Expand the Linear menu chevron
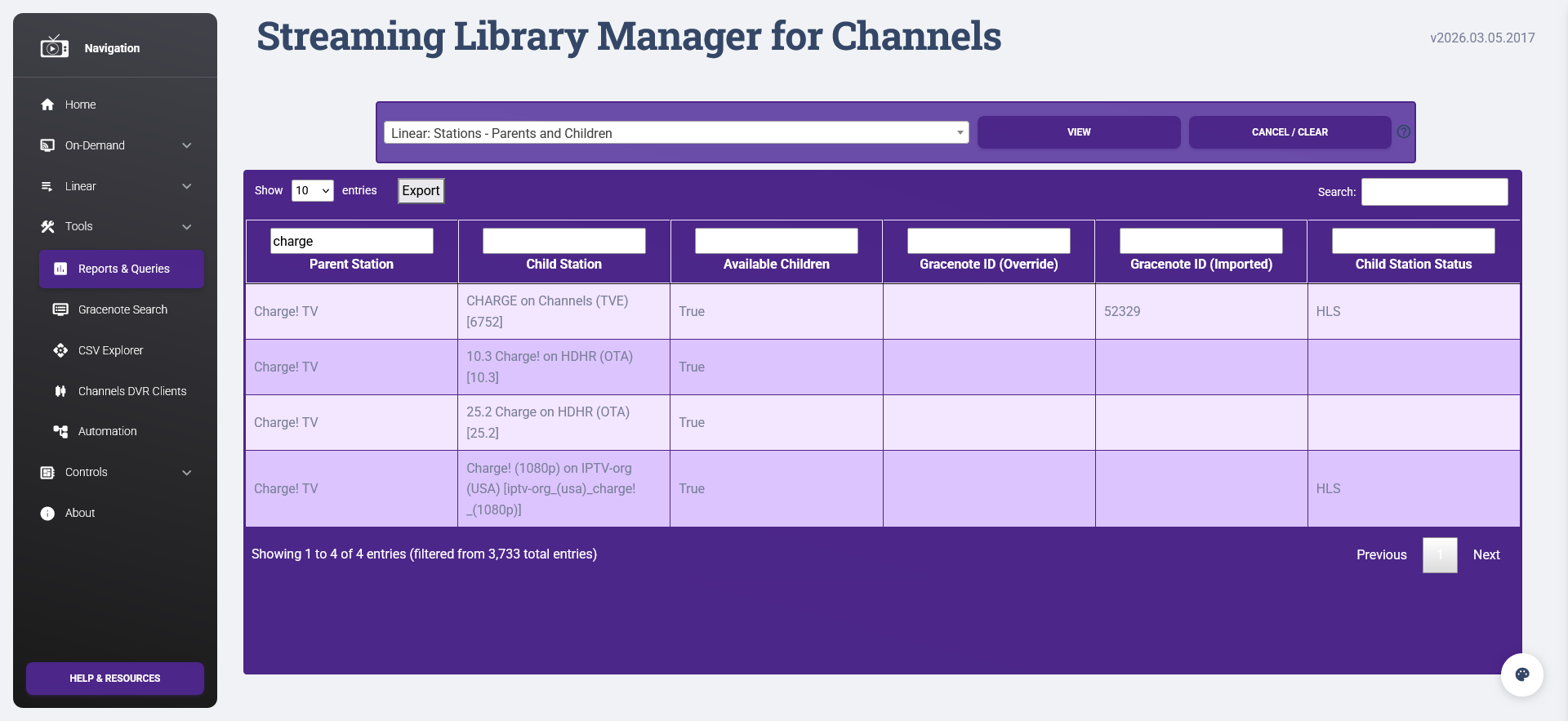The height and width of the screenshot is (721, 1568). pyautogui.click(x=187, y=186)
